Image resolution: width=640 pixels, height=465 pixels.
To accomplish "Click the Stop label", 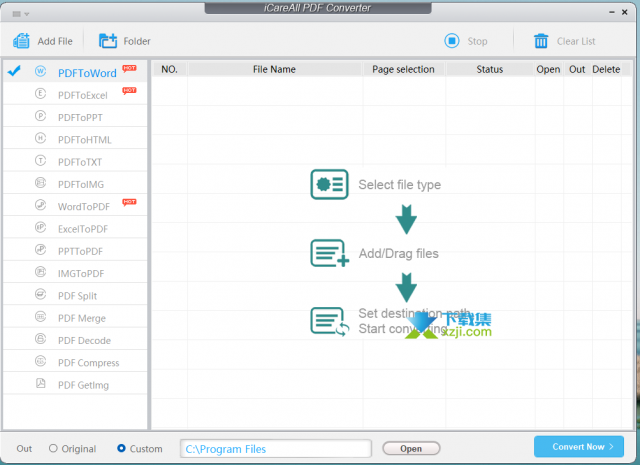I will (478, 41).
